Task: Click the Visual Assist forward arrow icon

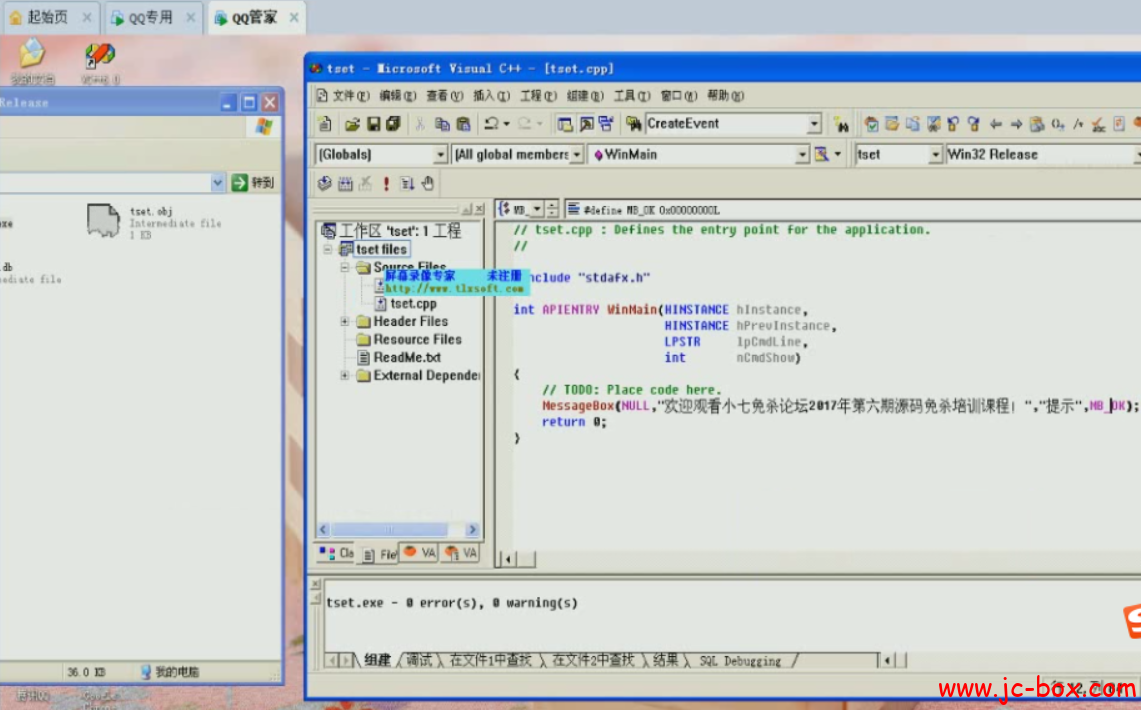Action: [x=1016, y=124]
